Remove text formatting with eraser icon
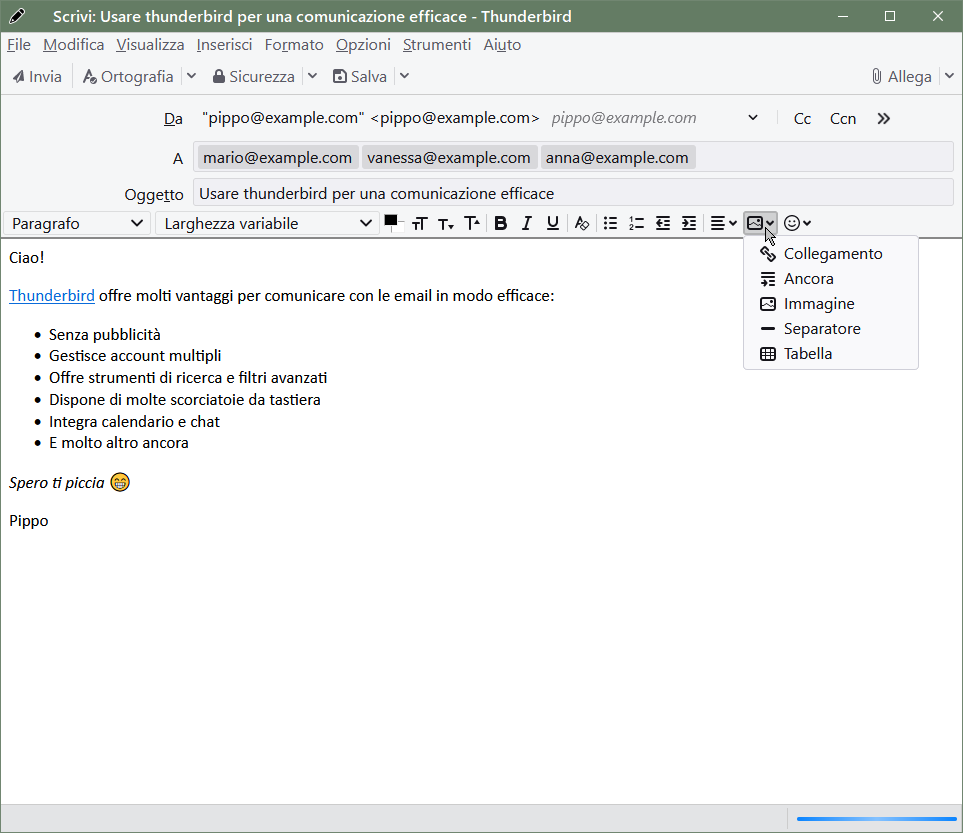This screenshot has width=963, height=833. click(x=582, y=224)
